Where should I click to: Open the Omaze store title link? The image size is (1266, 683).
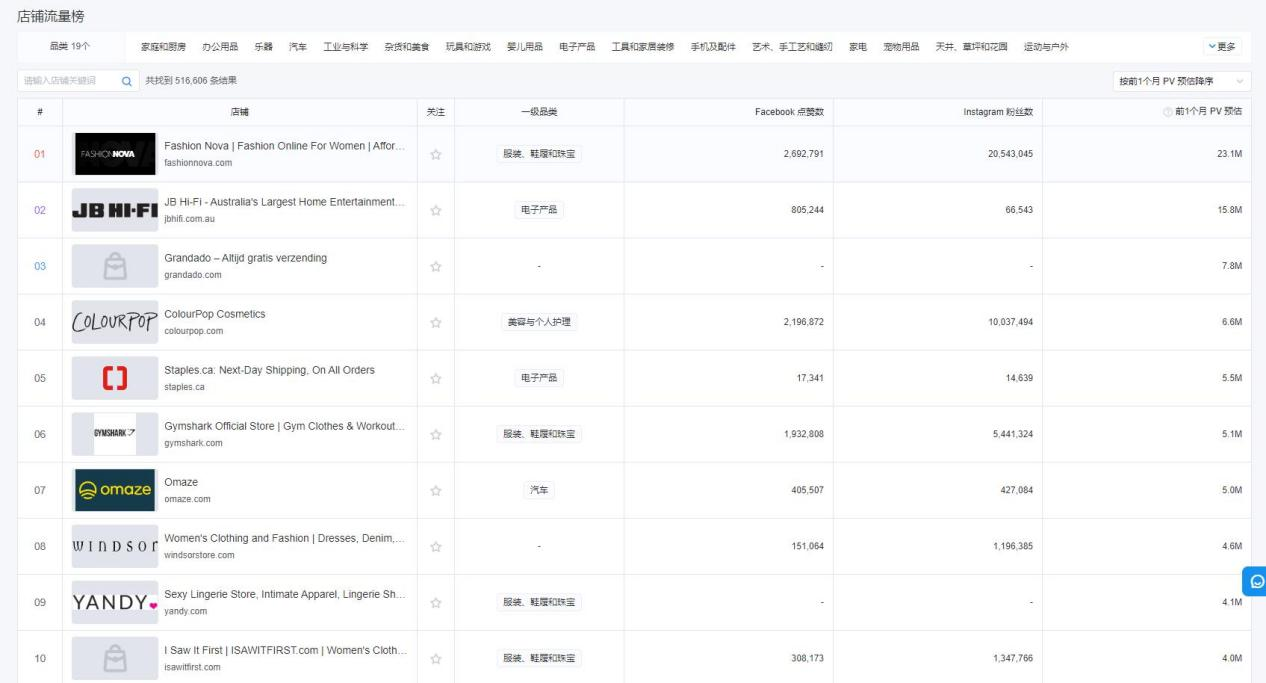(181, 482)
